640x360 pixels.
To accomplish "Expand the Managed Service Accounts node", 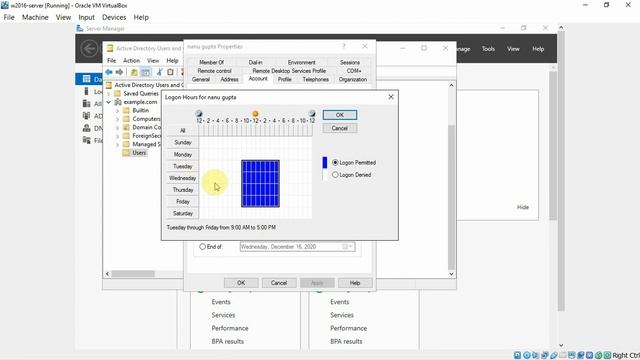I will (118, 144).
